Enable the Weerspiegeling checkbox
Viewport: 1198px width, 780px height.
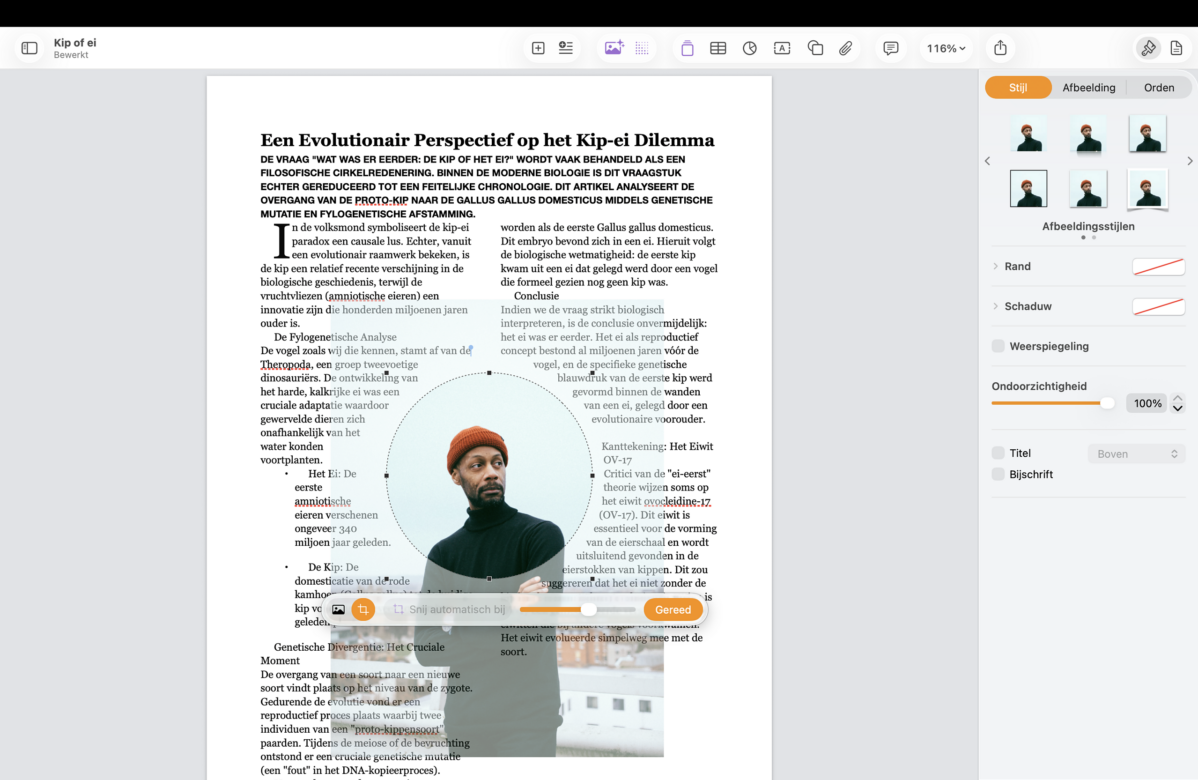[x=998, y=346]
